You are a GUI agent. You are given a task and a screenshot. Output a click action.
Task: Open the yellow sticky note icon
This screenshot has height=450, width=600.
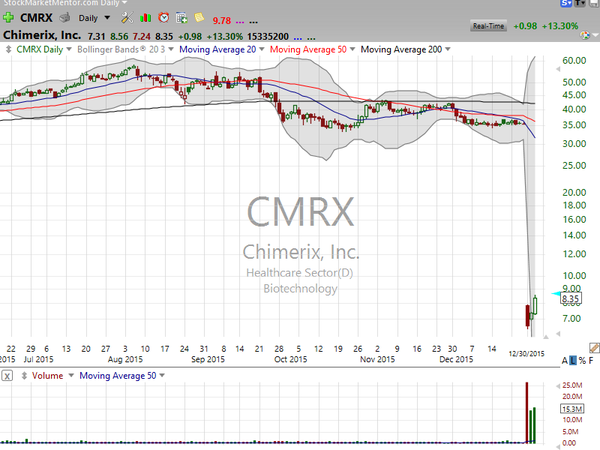[199, 17]
